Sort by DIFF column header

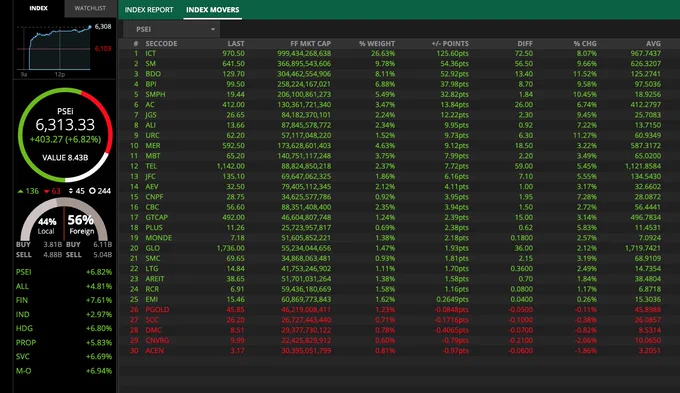525,44
